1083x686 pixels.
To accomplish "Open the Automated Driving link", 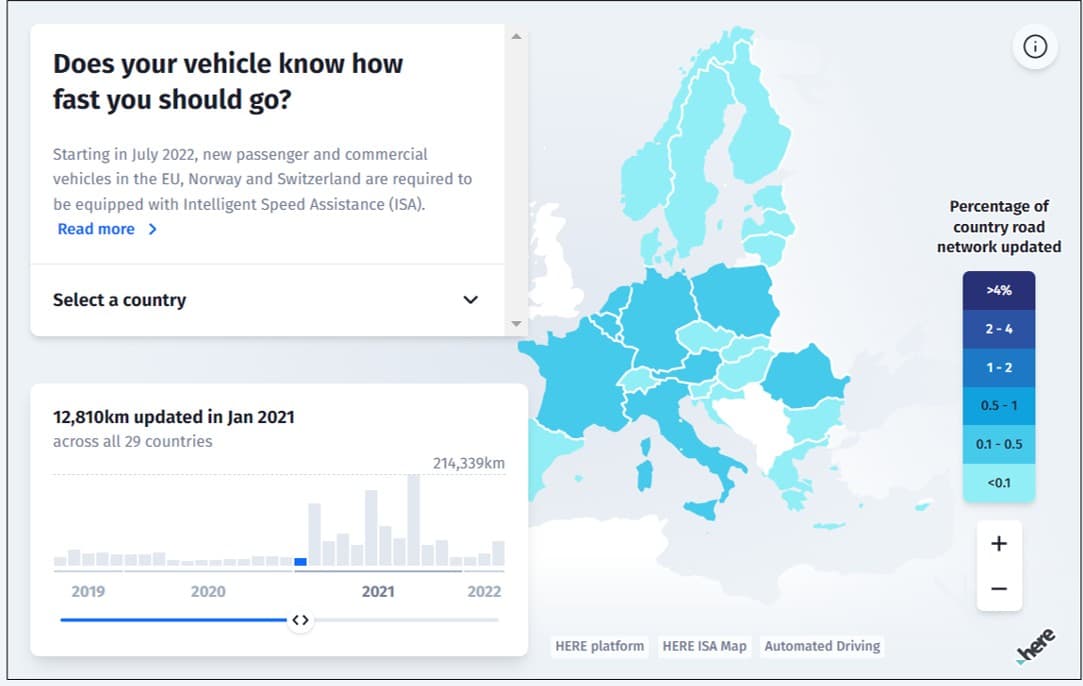I will pos(822,646).
